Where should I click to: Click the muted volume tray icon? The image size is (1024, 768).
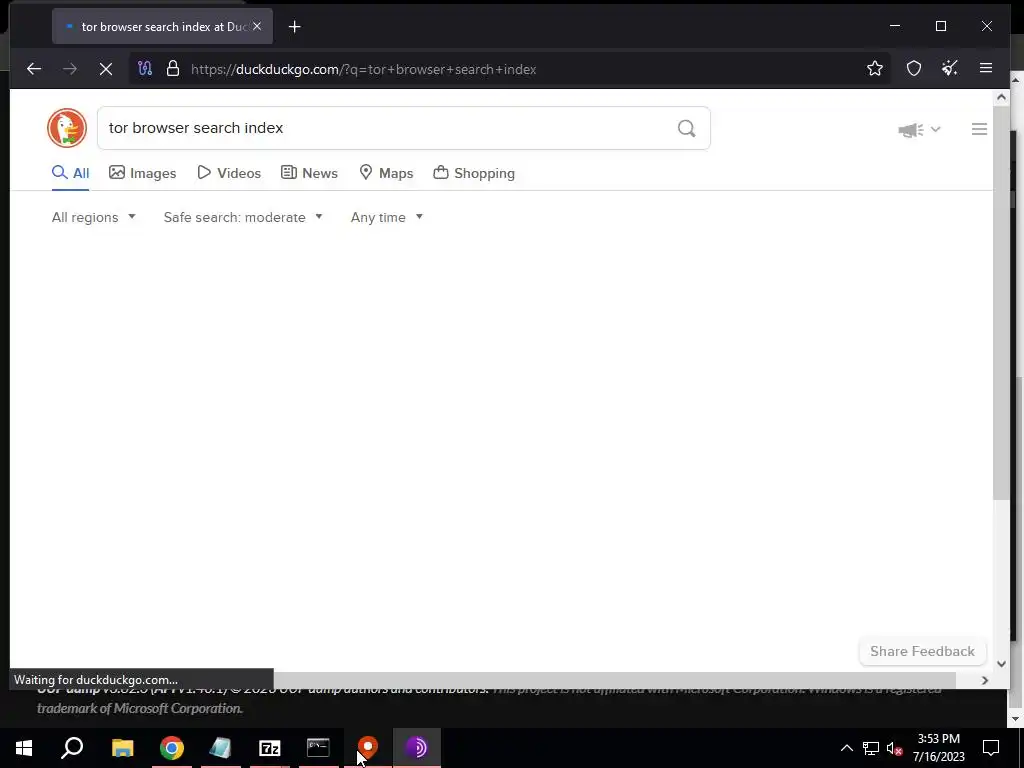point(895,748)
